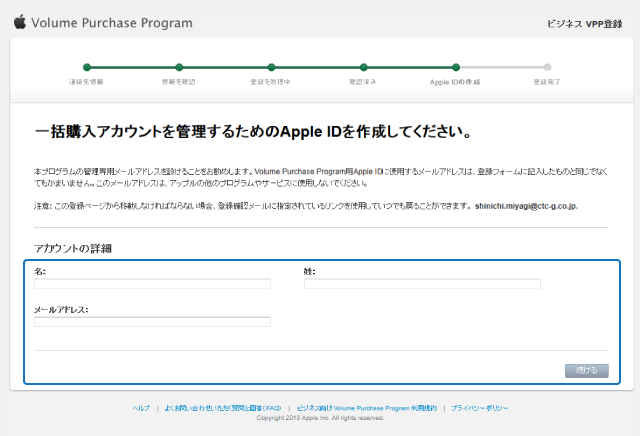The width and height of the screenshot is (640, 436).
Task: Click the gray 登録完了 step dot
Action: 547,67
